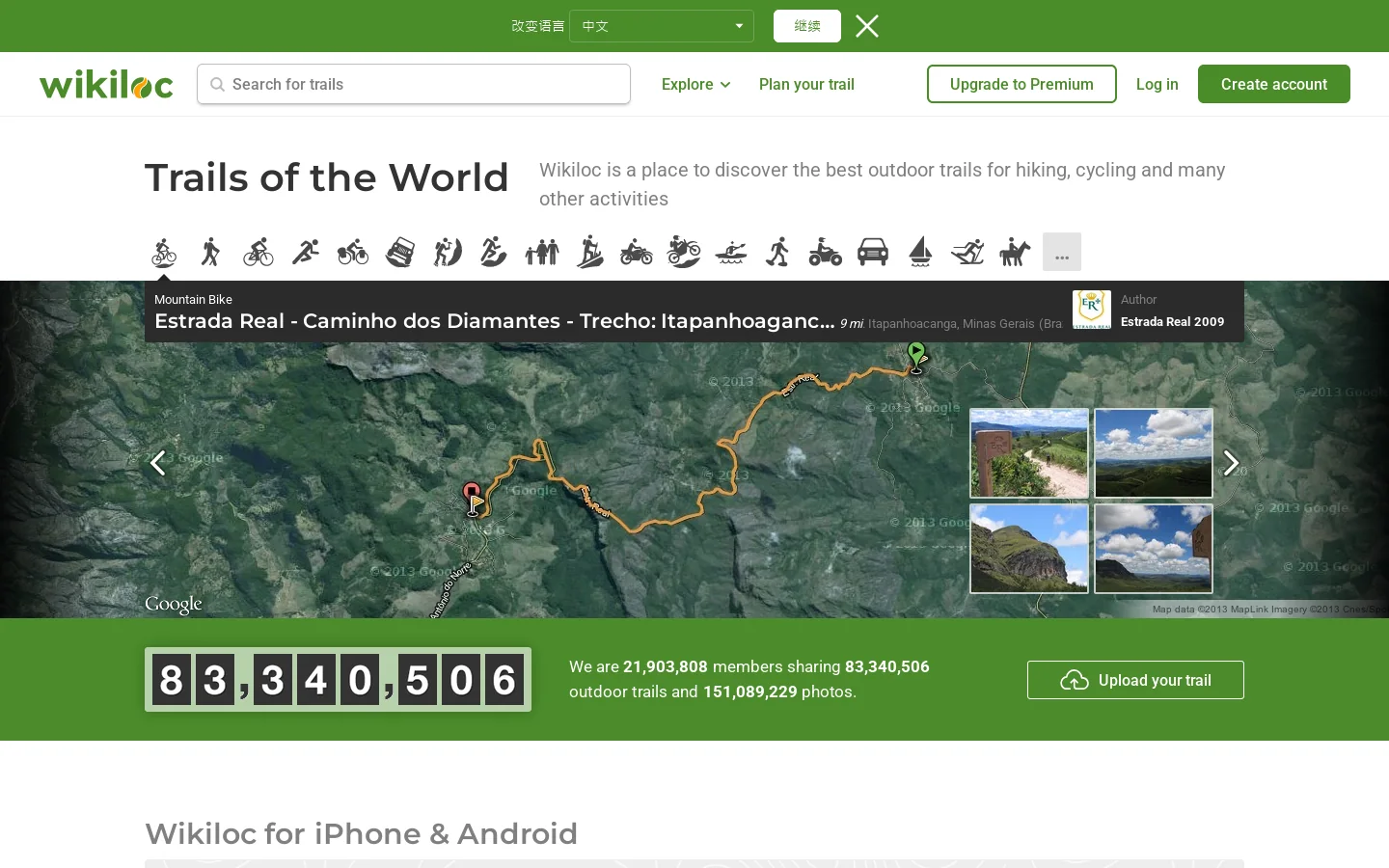Select the Sailing boat activity icon
The image size is (1389, 868).
pyautogui.click(x=920, y=252)
